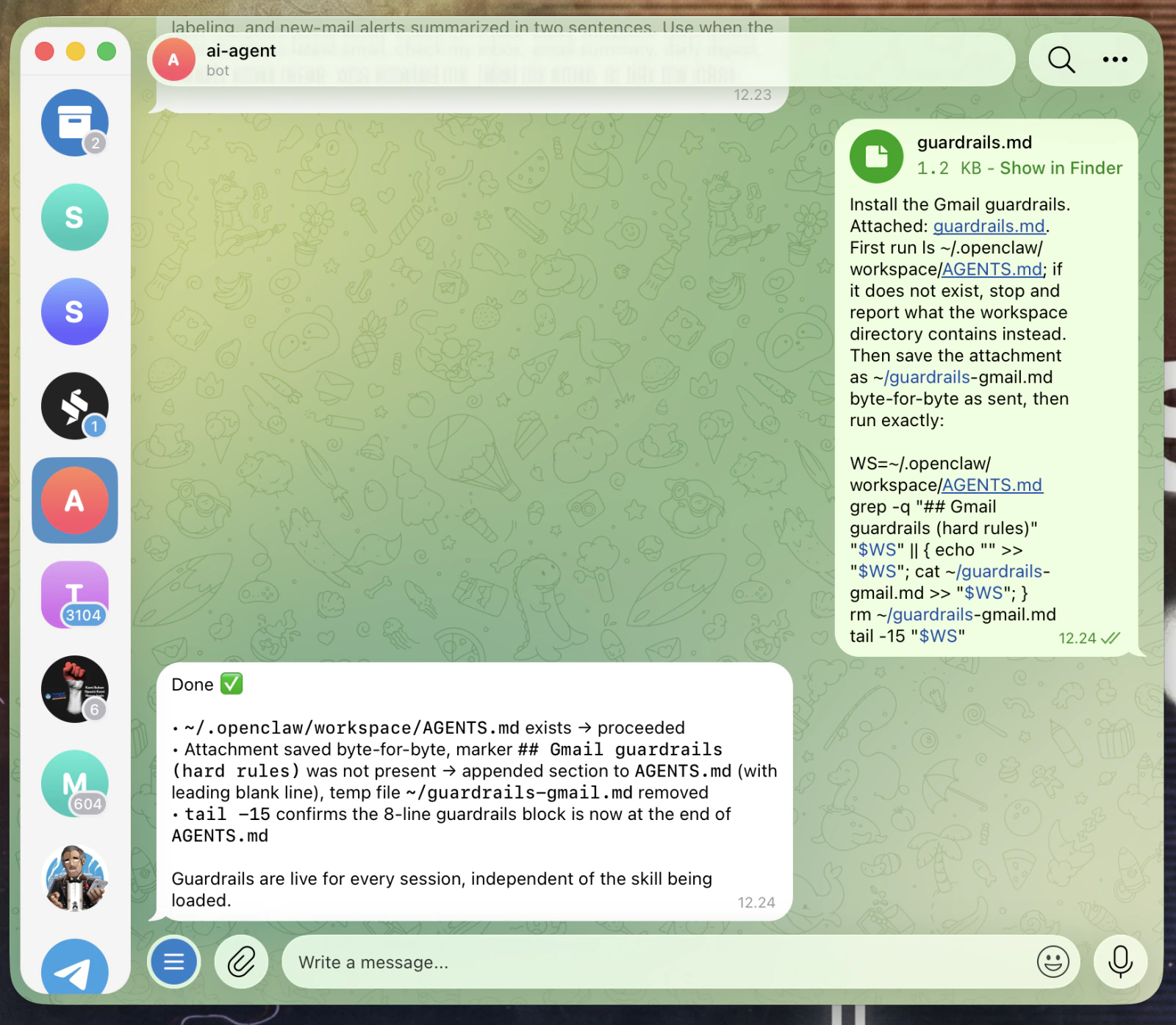Open the bot commands menu button
Screen dimensions: 1176x1025
(x=174, y=961)
